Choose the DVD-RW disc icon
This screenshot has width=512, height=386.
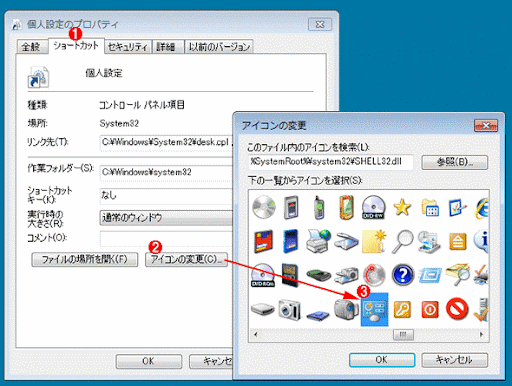[374, 207]
